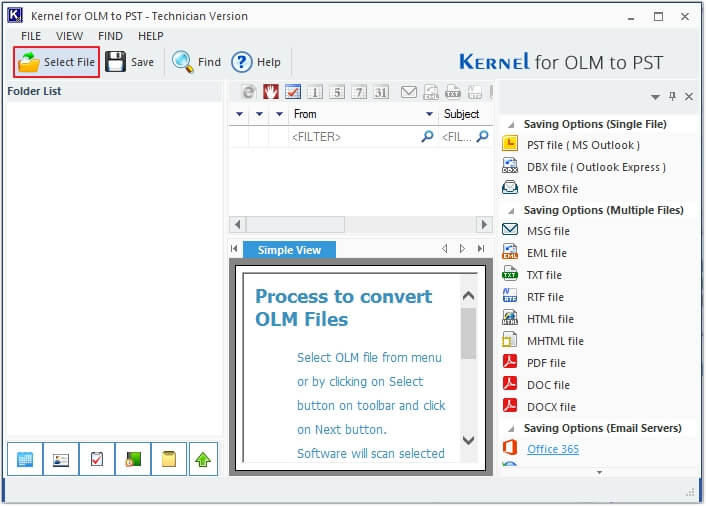706x506 pixels.
Task: Click the preview pane scroll down arrow
Action: [x=468, y=440]
